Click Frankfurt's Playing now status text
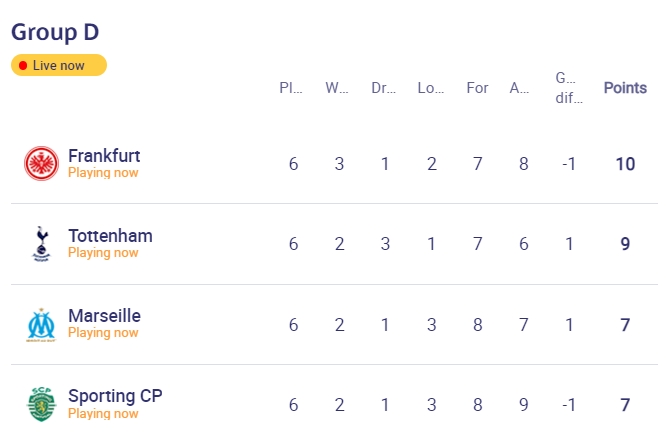 point(103,173)
